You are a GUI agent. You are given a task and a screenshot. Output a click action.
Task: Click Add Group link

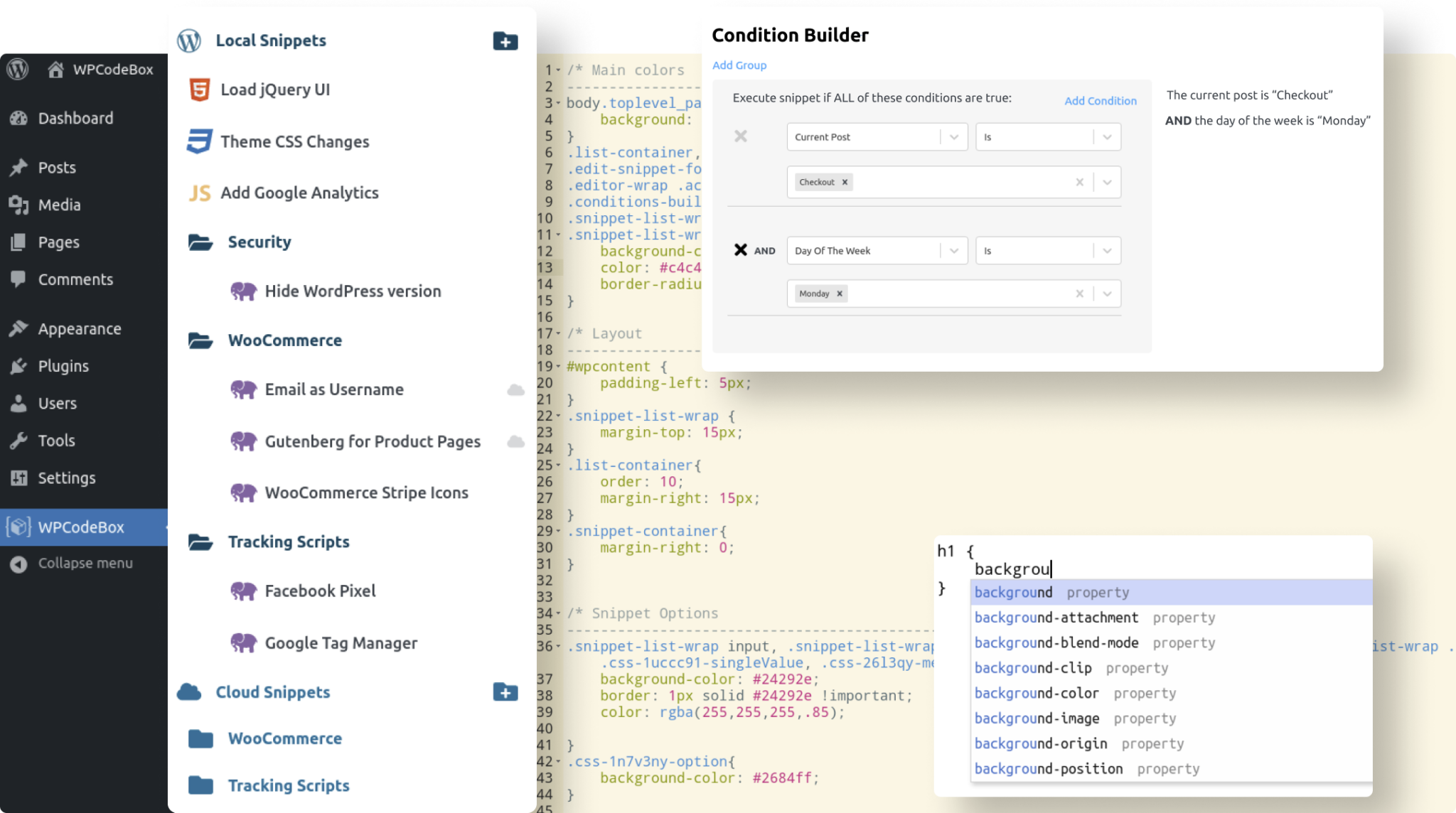coord(739,65)
